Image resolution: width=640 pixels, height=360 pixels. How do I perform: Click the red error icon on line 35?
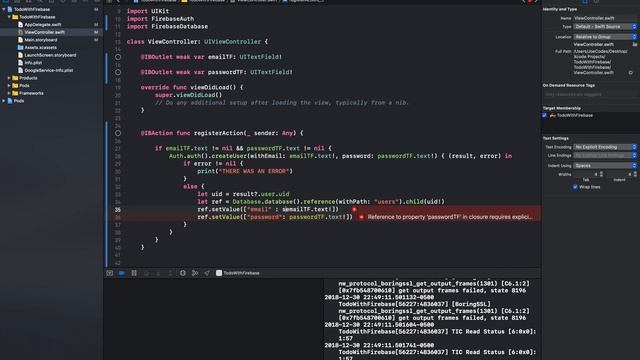[x=354, y=209]
